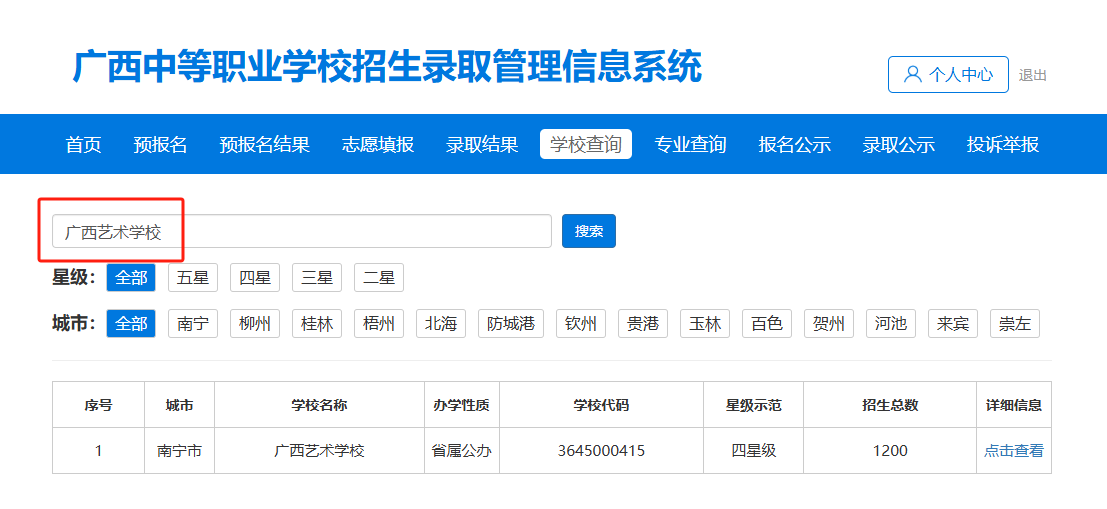
Task: Click the school name search field
Action: pyautogui.click(x=301, y=231)
